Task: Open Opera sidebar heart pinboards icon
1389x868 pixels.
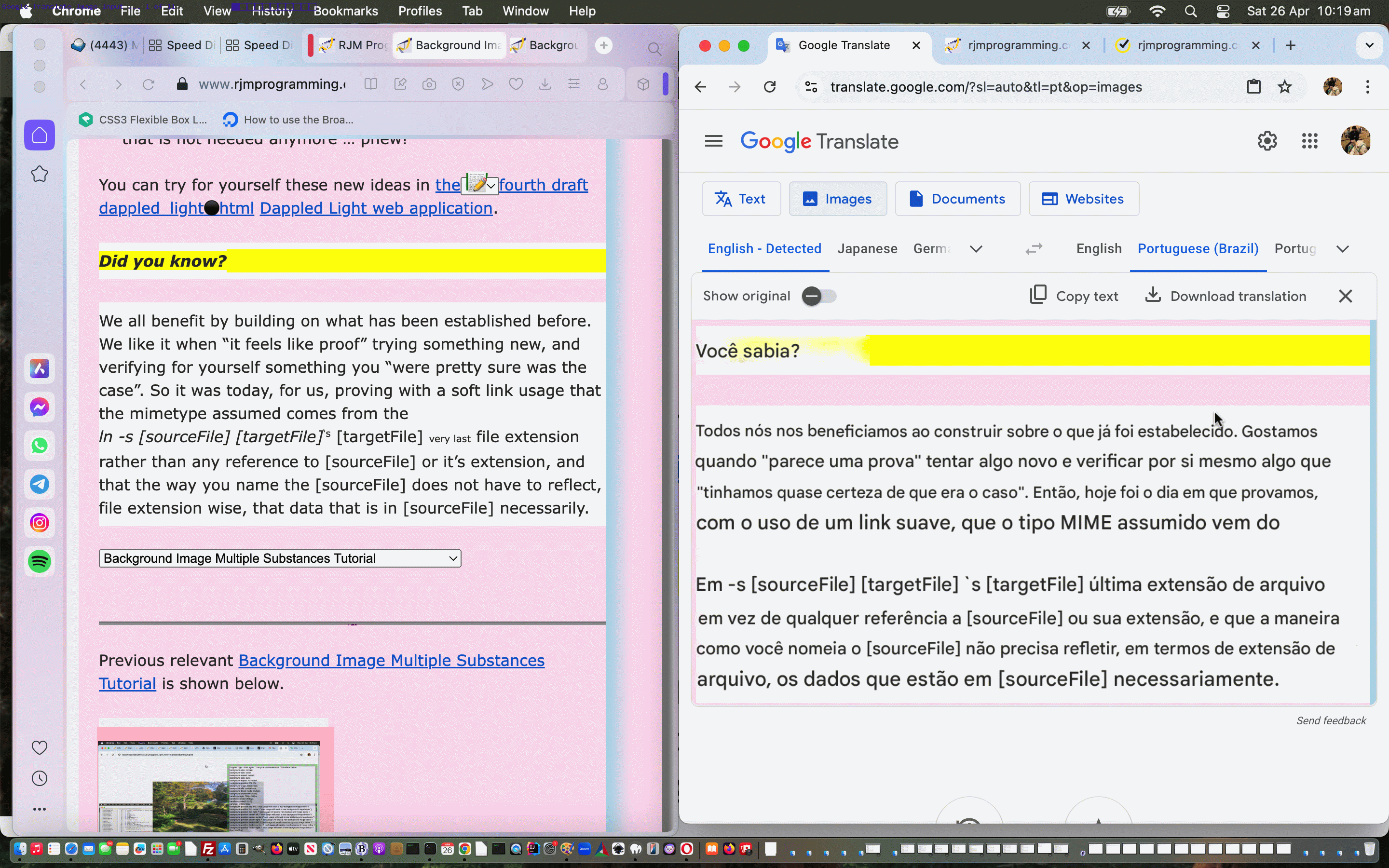Action: pos(40,747)
